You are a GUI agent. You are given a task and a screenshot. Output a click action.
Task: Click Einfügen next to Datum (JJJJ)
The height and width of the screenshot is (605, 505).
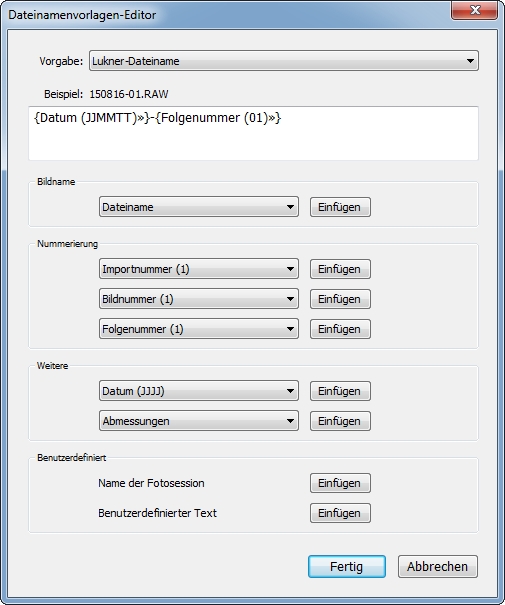point(340,391)
